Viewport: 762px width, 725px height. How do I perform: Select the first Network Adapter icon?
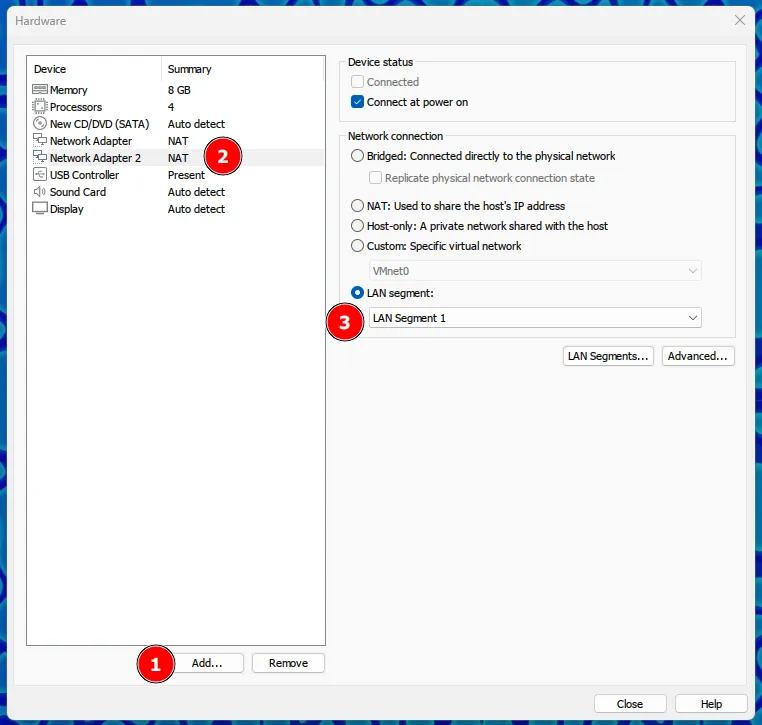[x=40, y=141]
